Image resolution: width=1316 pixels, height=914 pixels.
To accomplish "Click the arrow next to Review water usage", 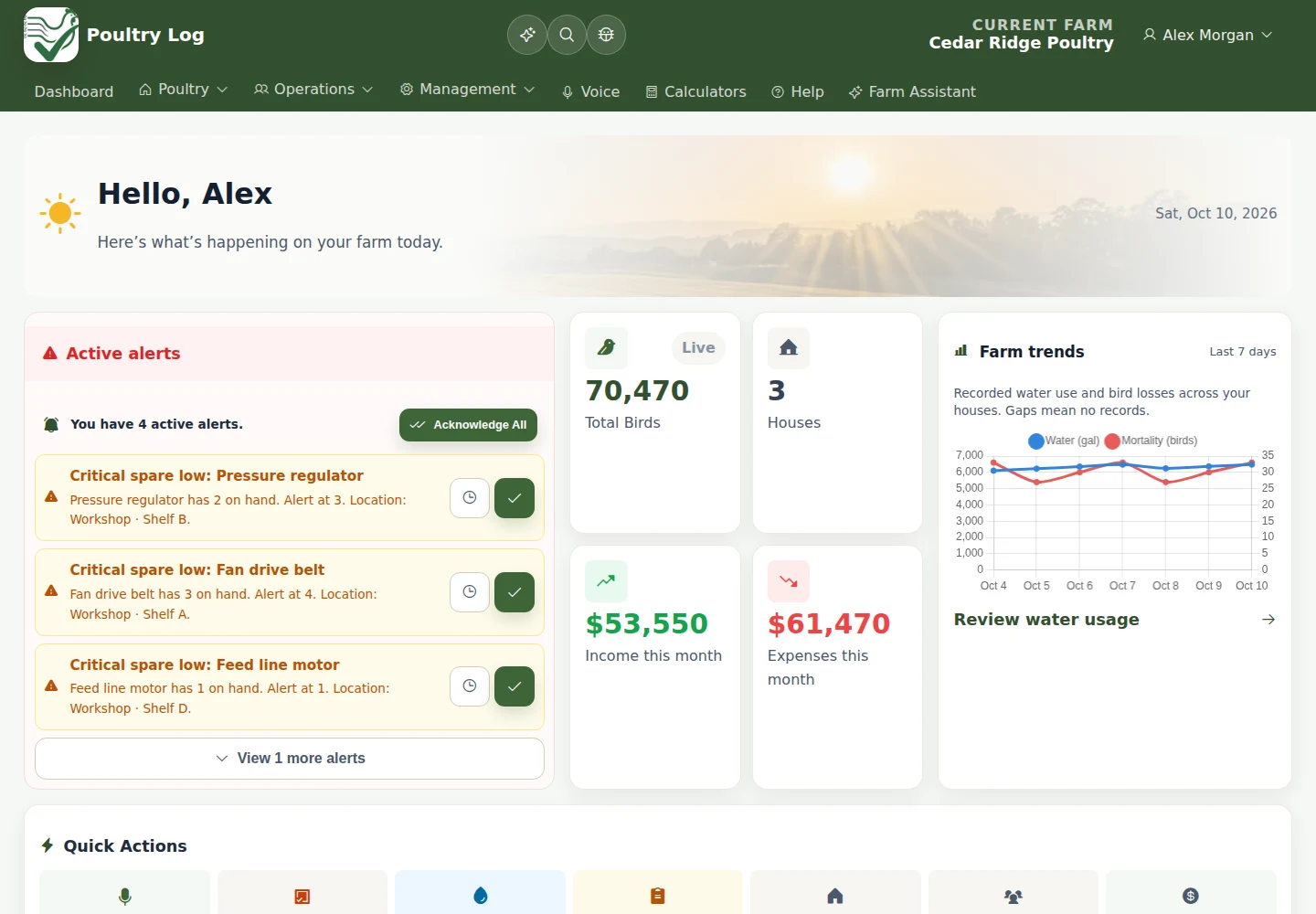I will point(1268,620).
